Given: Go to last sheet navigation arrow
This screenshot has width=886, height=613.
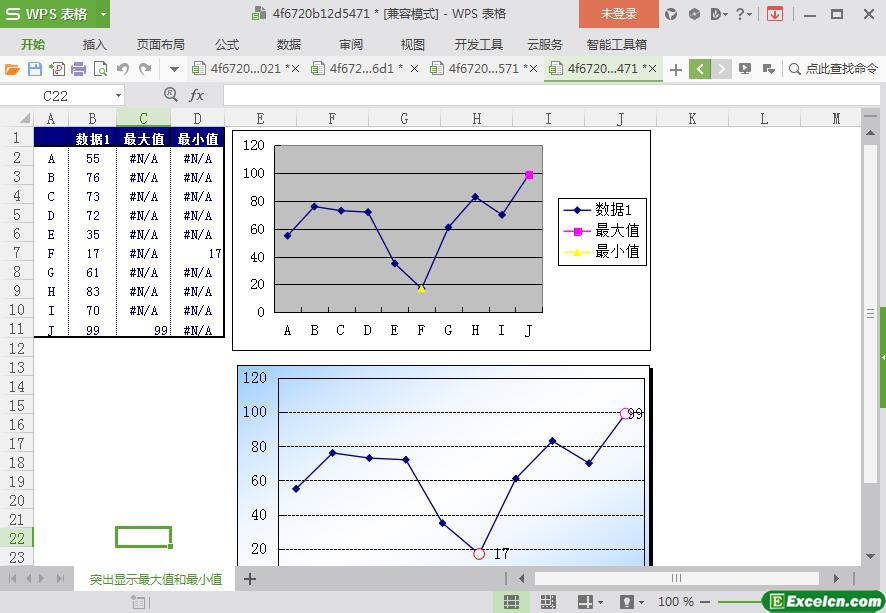Looking at the screenshot, I should [x=60, y=579].
